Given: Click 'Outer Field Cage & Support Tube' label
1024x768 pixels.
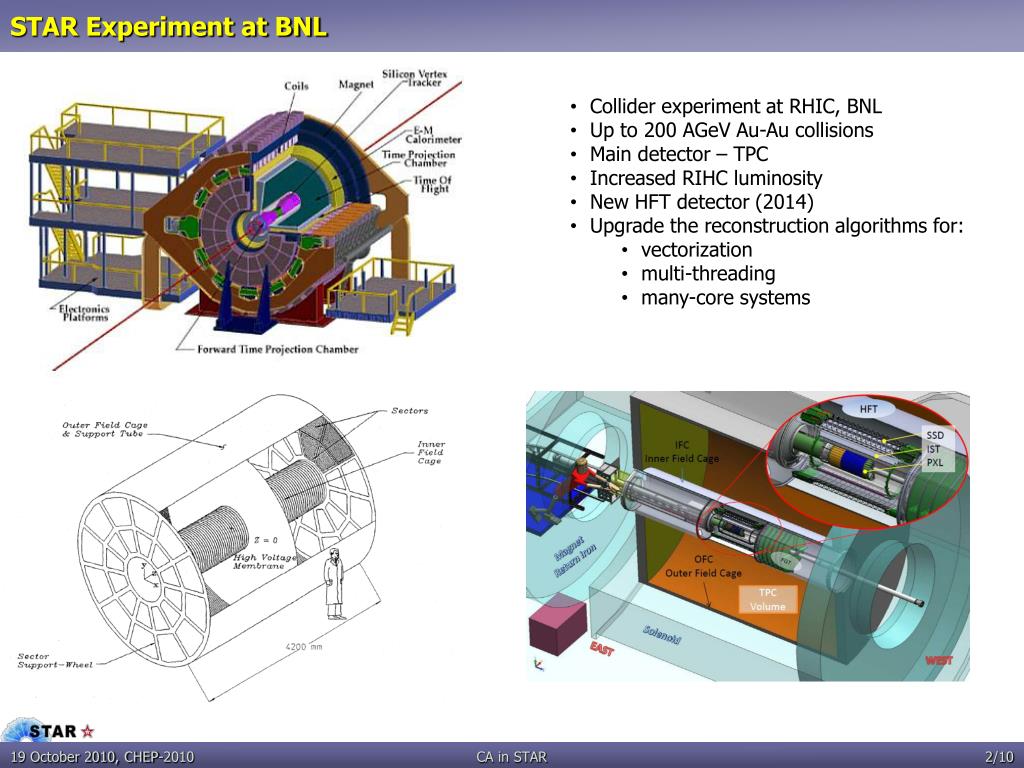Looking at the screenshot, I should [x=104, y=429].
